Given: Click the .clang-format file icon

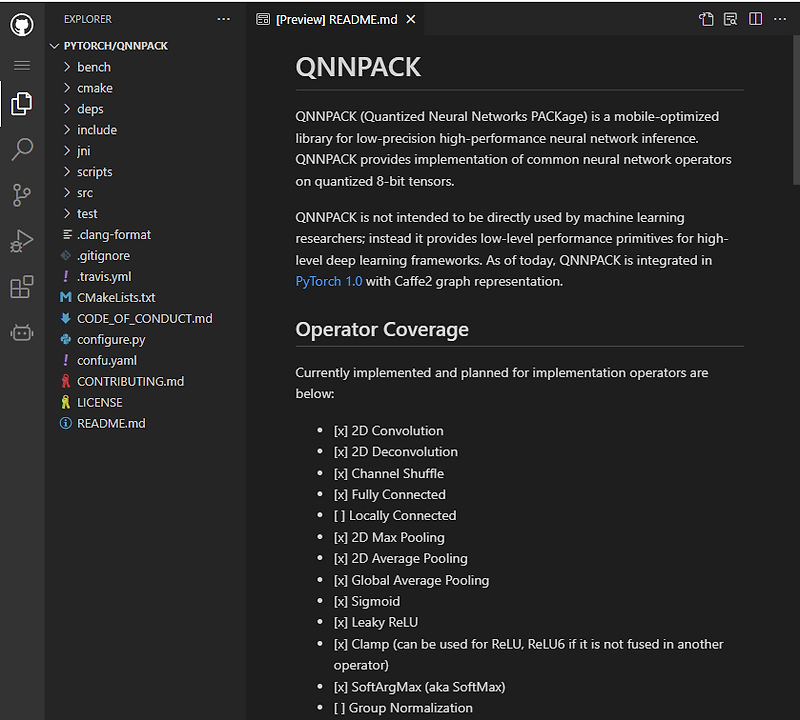Looking at the screenshot, I should click(x=66, y=234).
